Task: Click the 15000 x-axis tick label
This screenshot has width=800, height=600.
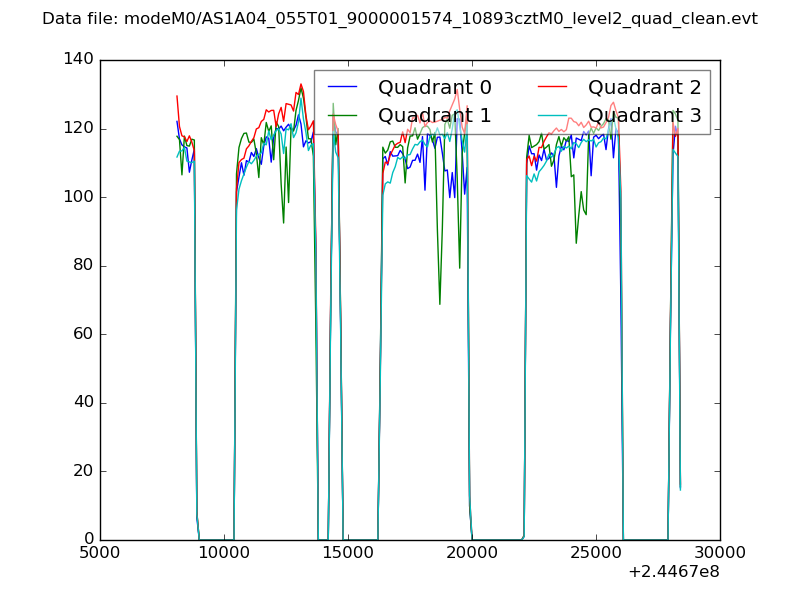Action: coord(348,552)
